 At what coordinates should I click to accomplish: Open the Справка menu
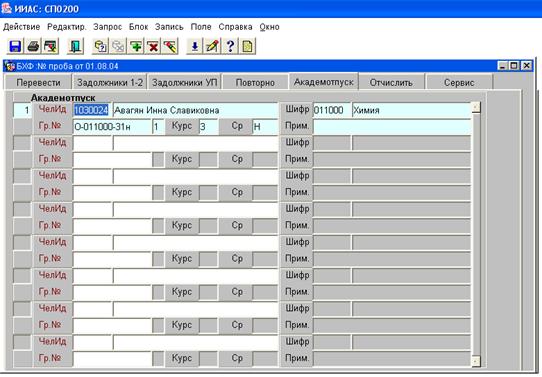click(235, 27)
